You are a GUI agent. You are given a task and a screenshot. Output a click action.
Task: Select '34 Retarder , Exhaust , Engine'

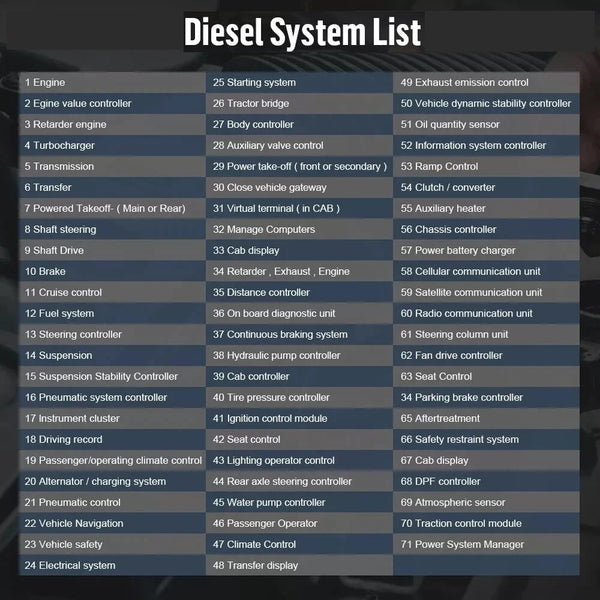[x=299, y=272]
